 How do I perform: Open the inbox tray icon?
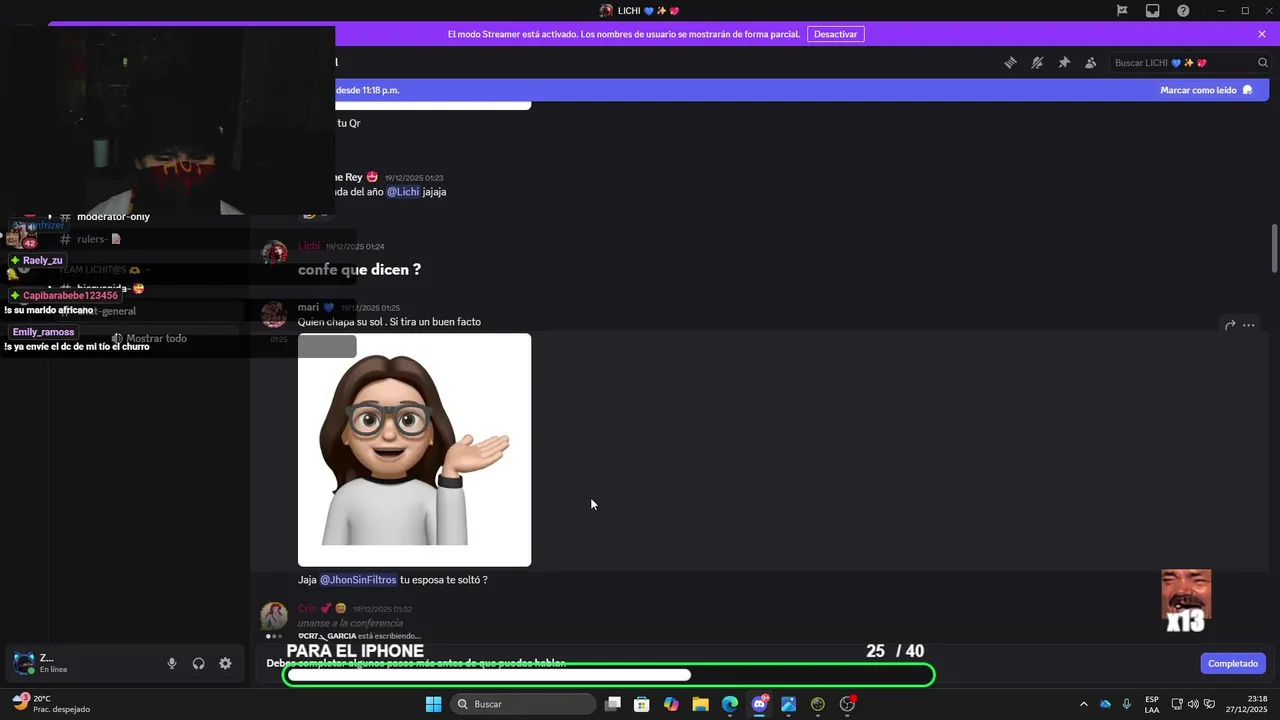pyautogui.click(x=1153, y=11)
